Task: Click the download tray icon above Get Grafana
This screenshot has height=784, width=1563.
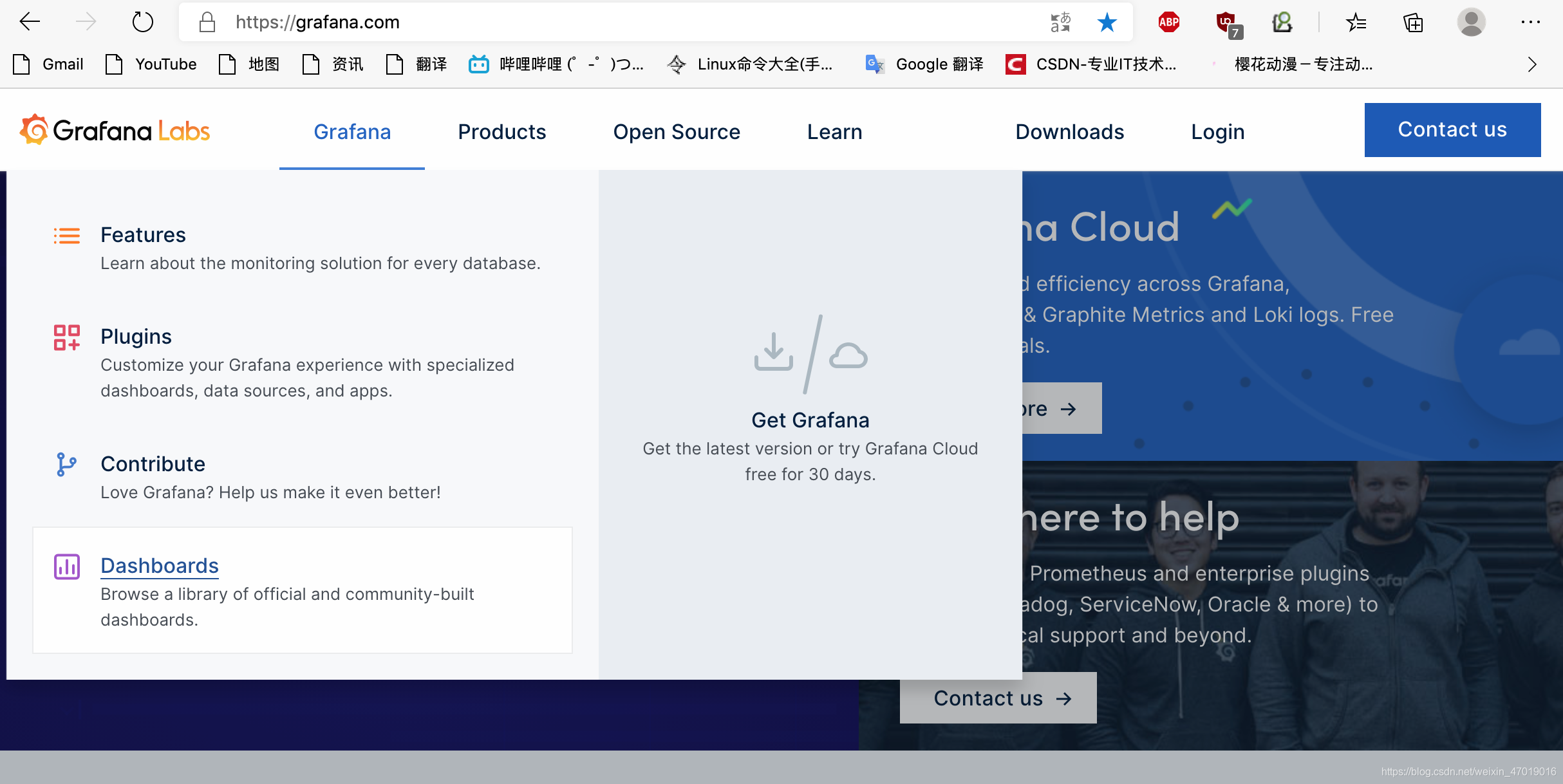Action: click(773, 351)
